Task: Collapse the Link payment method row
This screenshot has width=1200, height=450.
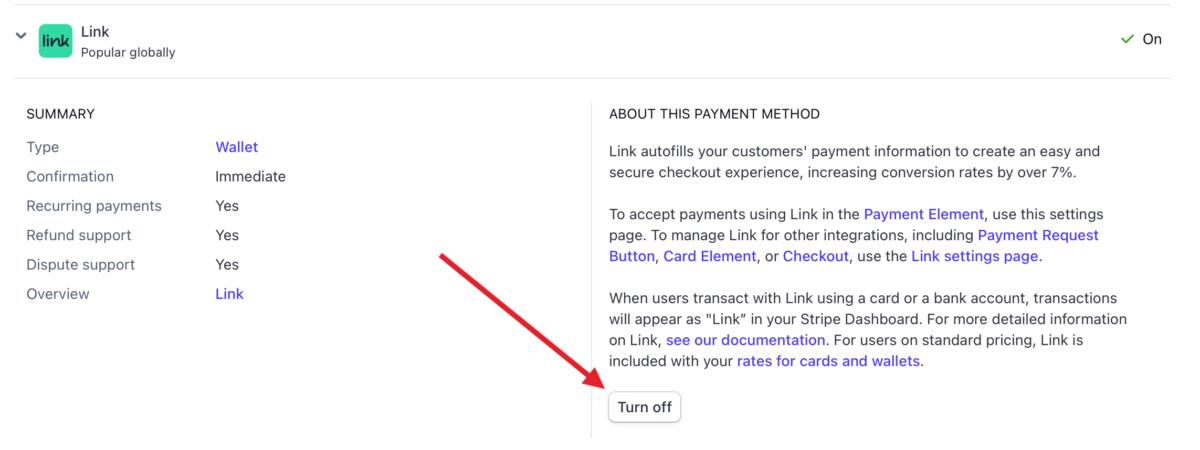Action: 21,36
